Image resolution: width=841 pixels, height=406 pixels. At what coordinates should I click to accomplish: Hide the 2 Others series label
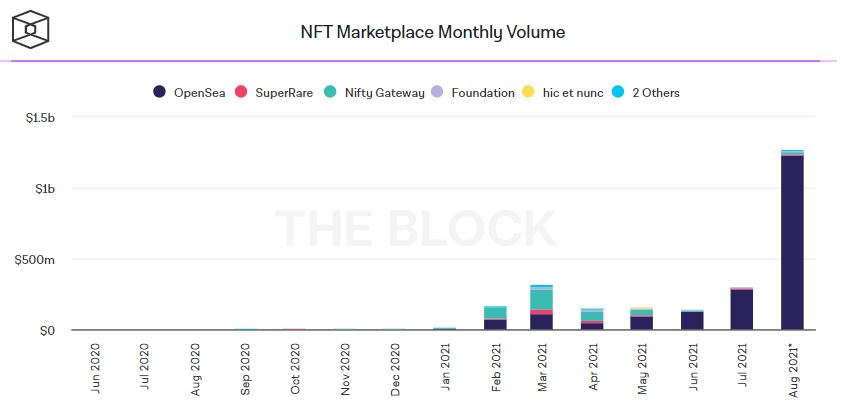tap(656, 93)
